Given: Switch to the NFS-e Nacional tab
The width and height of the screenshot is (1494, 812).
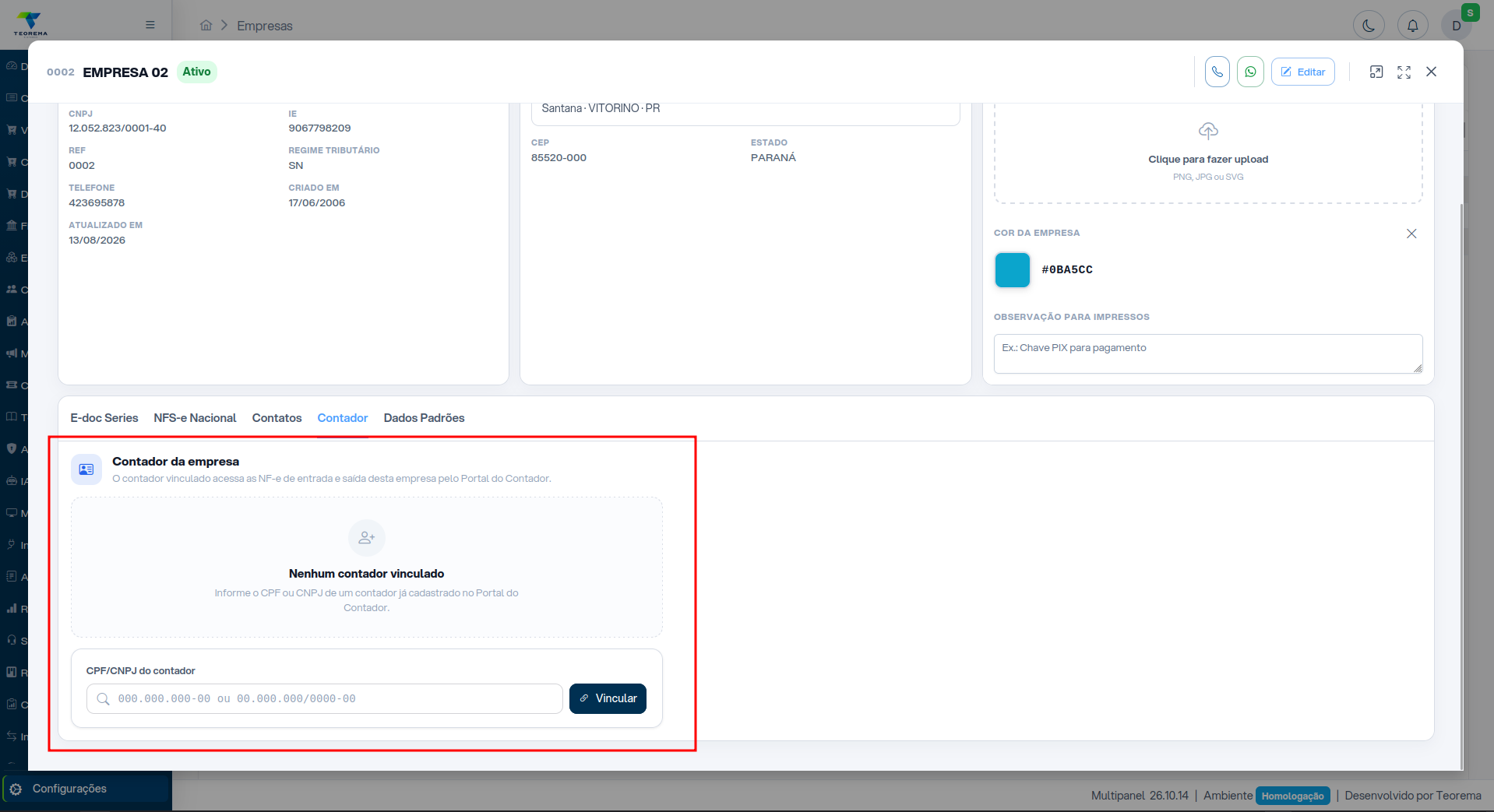Looking at the screenshot, I should click(195, 418).
